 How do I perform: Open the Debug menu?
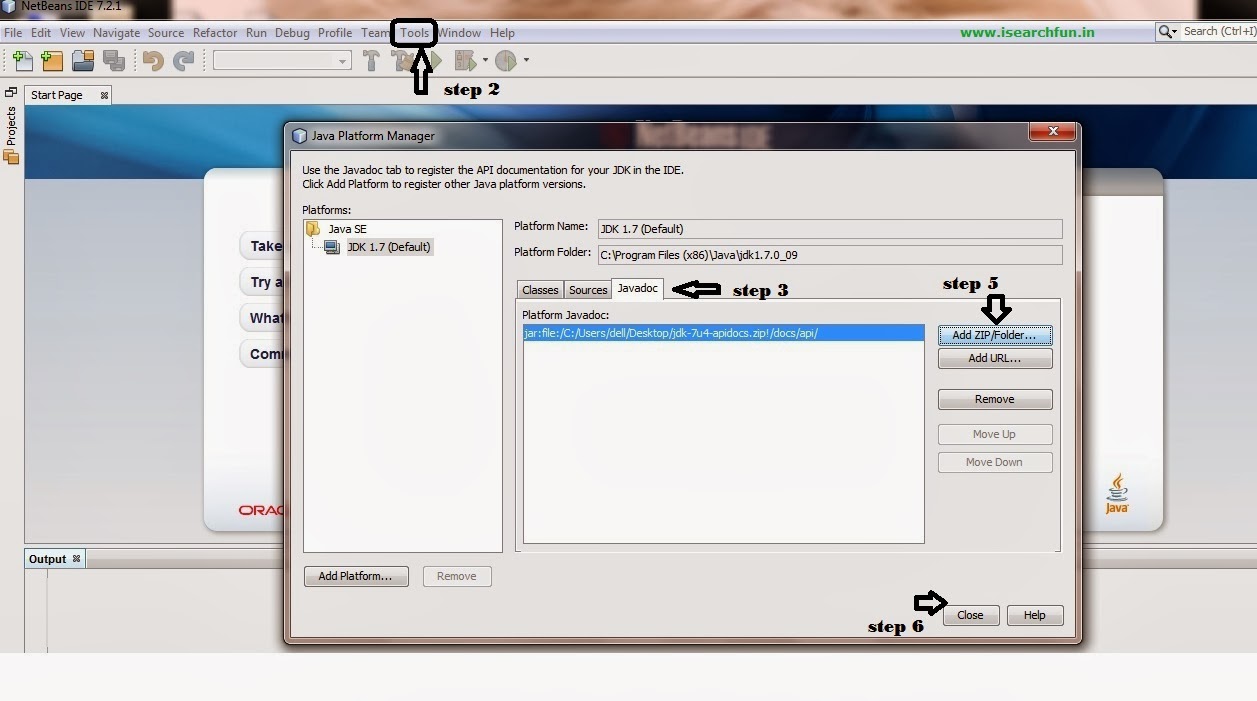tap(292, 33)
